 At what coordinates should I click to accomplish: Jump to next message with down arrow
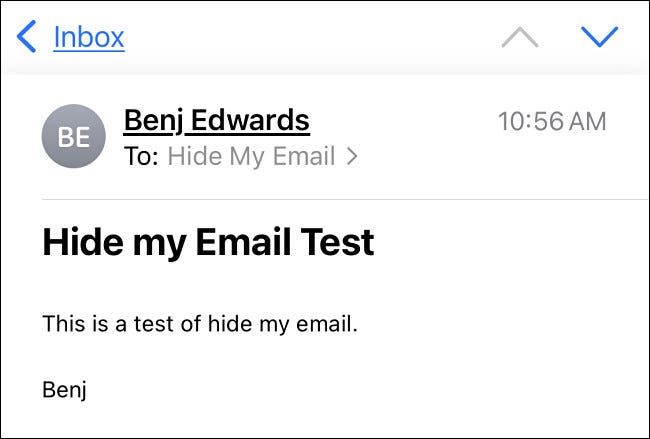(x=599, y=38)
